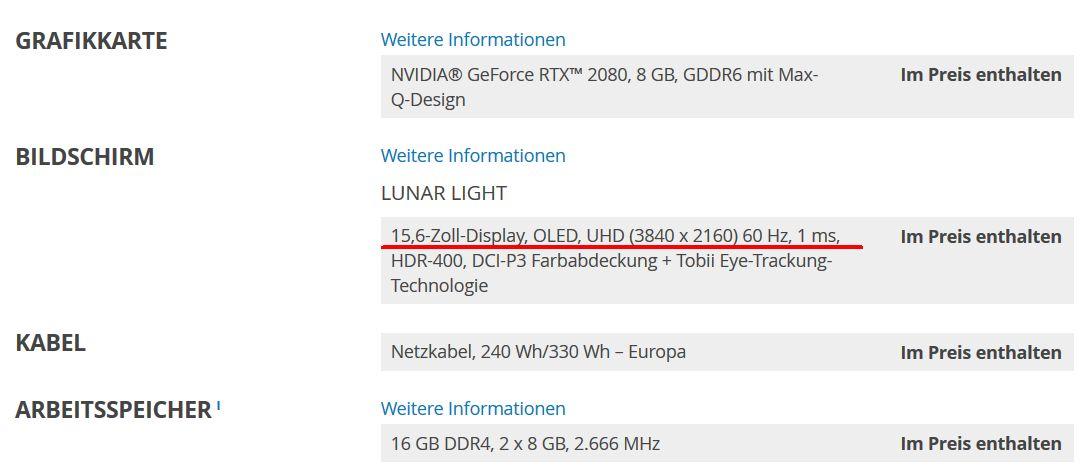Click Im Preis enthalten for the Netzkabel
The image size is (1085, 472).
(981, 352)
